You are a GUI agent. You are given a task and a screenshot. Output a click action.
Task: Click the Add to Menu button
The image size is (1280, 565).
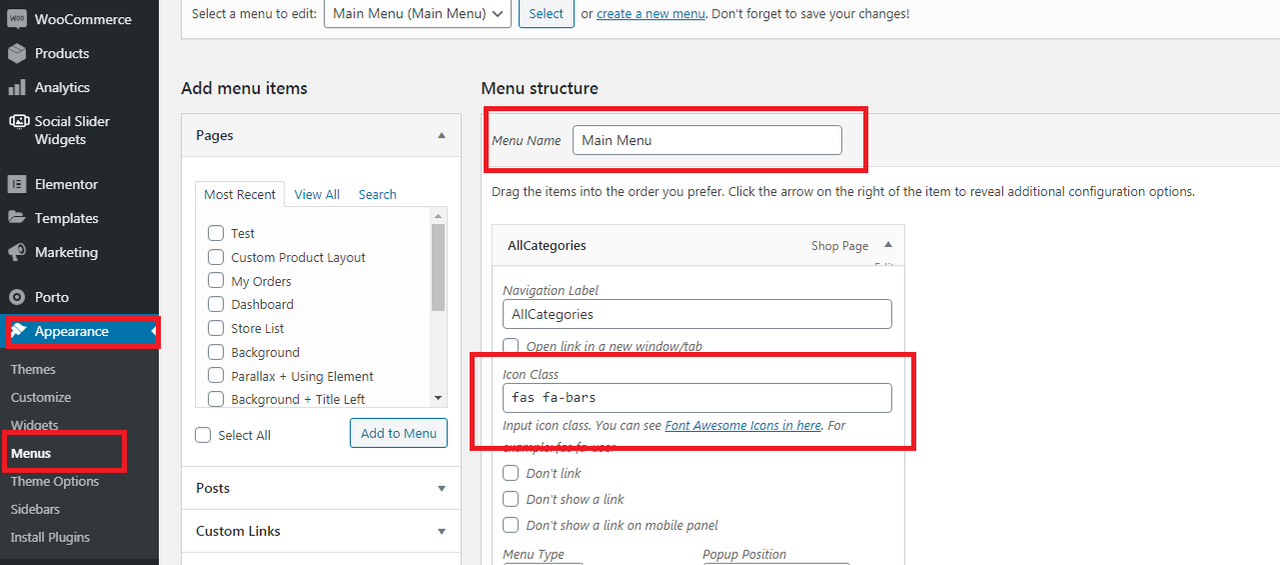pos(399,433)
